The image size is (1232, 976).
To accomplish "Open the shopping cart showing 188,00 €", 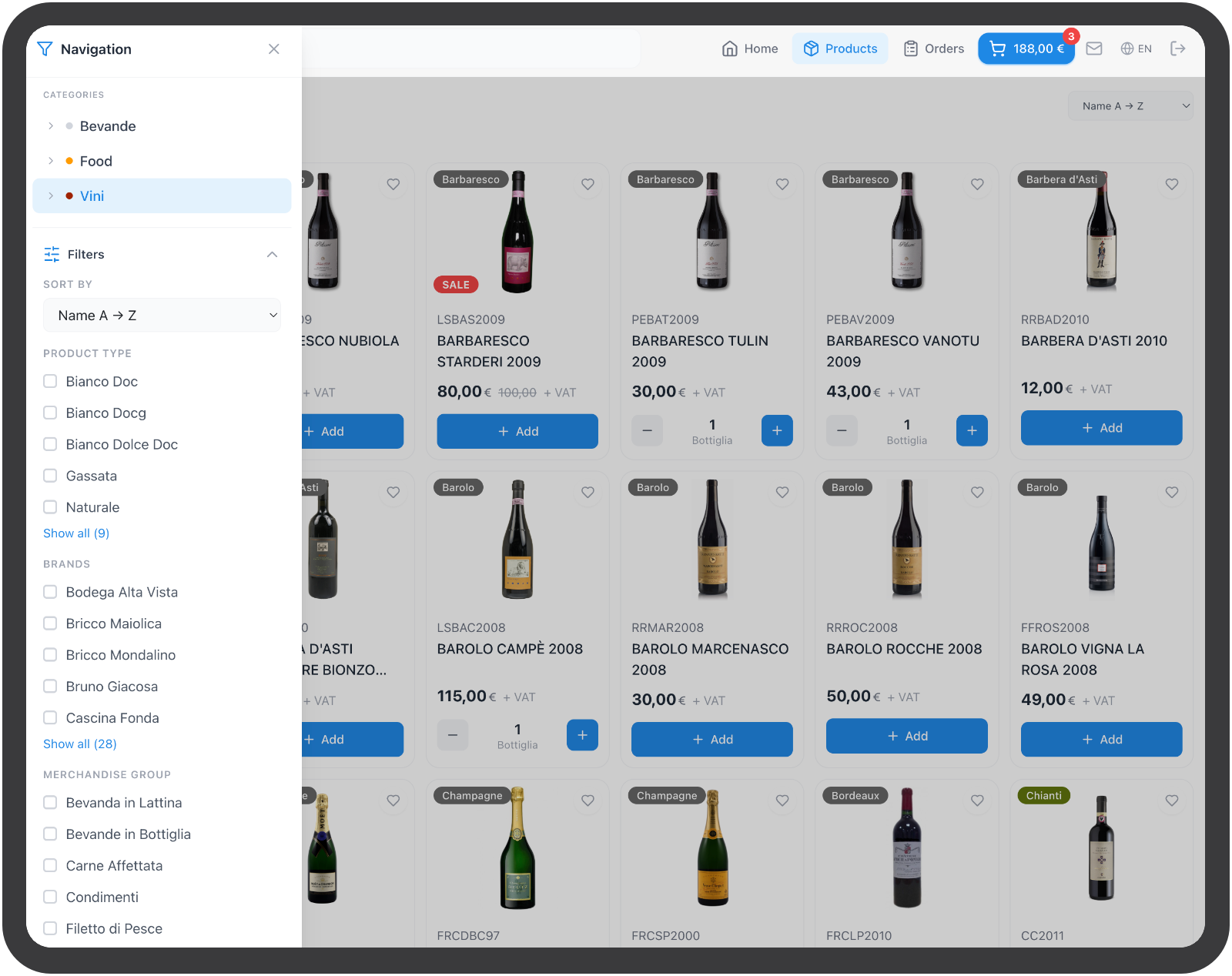I will click(1026, 48).
